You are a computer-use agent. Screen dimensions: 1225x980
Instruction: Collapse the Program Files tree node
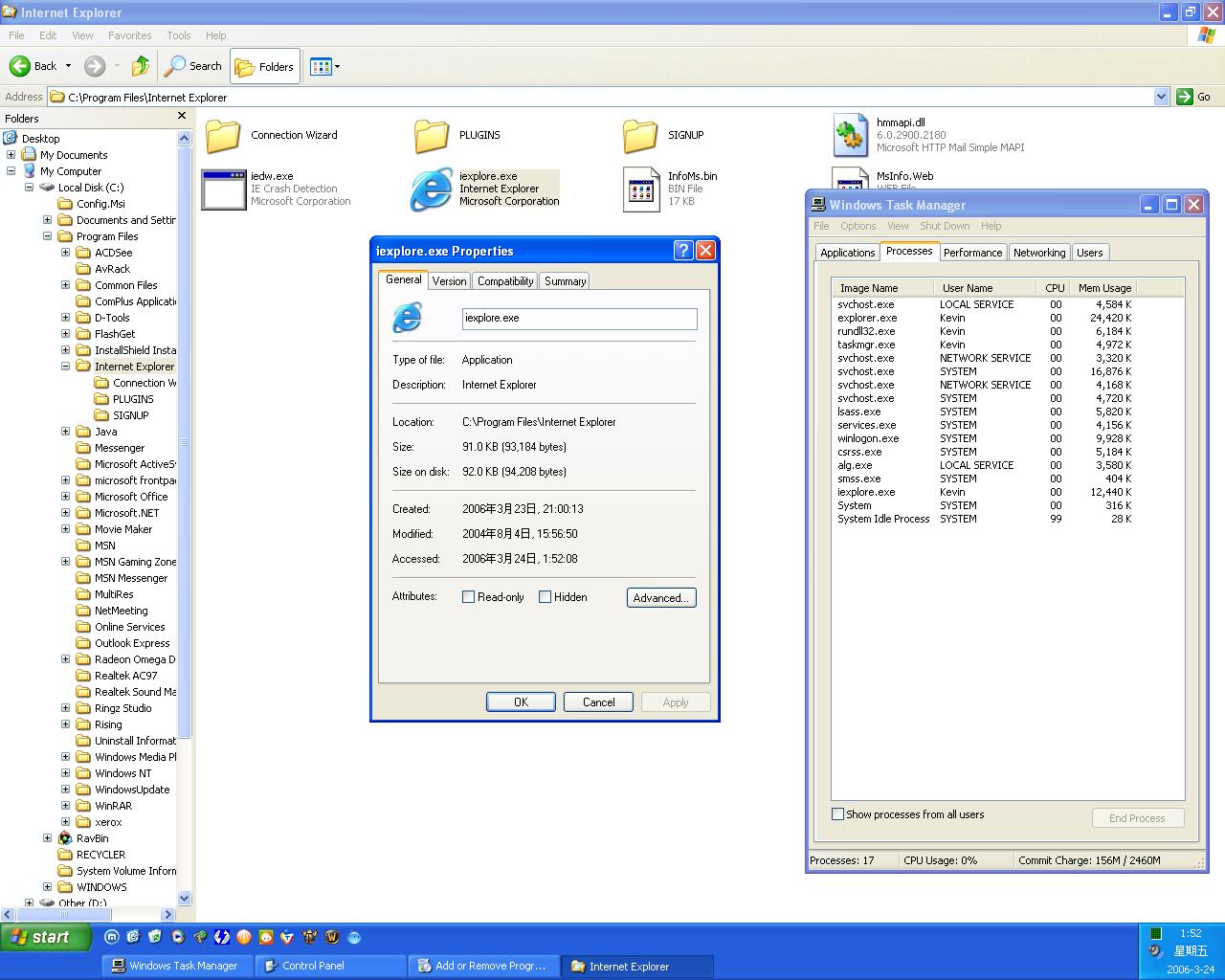pos(47,236)
